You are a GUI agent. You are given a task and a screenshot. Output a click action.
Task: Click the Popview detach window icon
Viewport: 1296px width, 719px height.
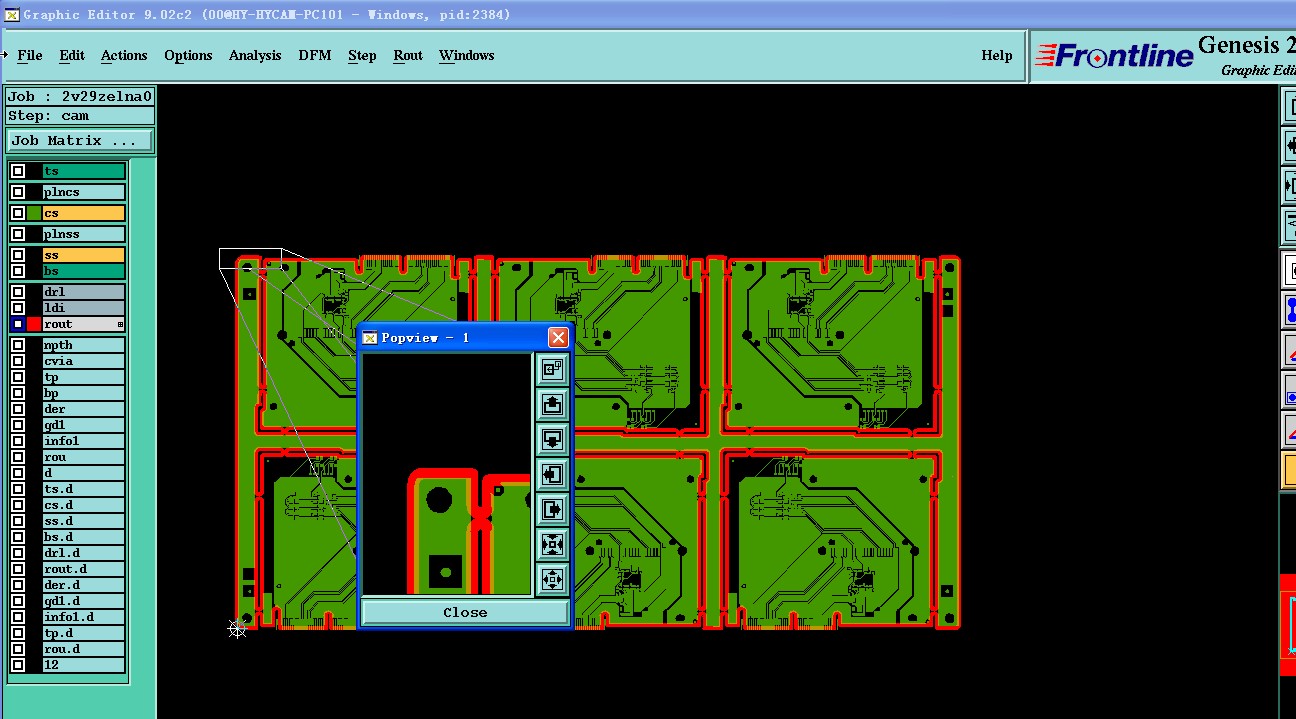tap(552, 369)
